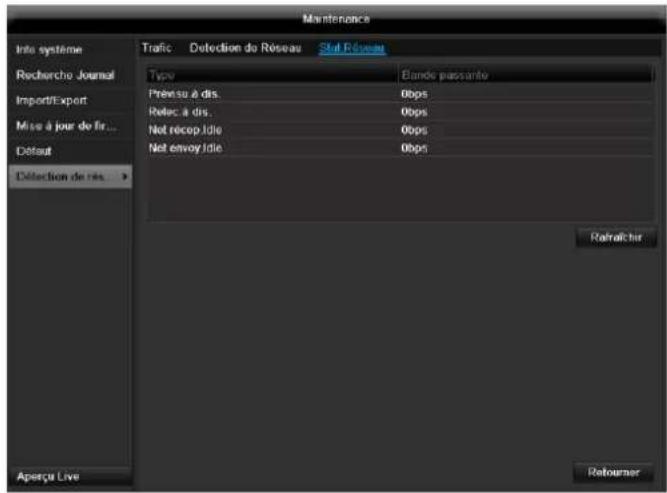Open Aperçu Live at the sidebar bottom
667x493 pixels.
click(48, 475)
